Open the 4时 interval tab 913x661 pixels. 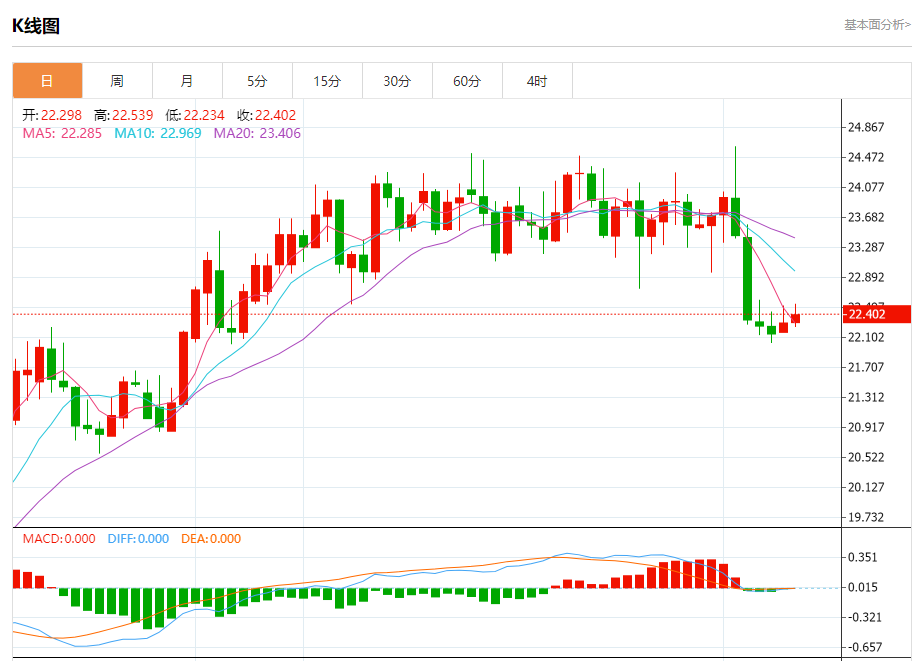click(537, 81)
